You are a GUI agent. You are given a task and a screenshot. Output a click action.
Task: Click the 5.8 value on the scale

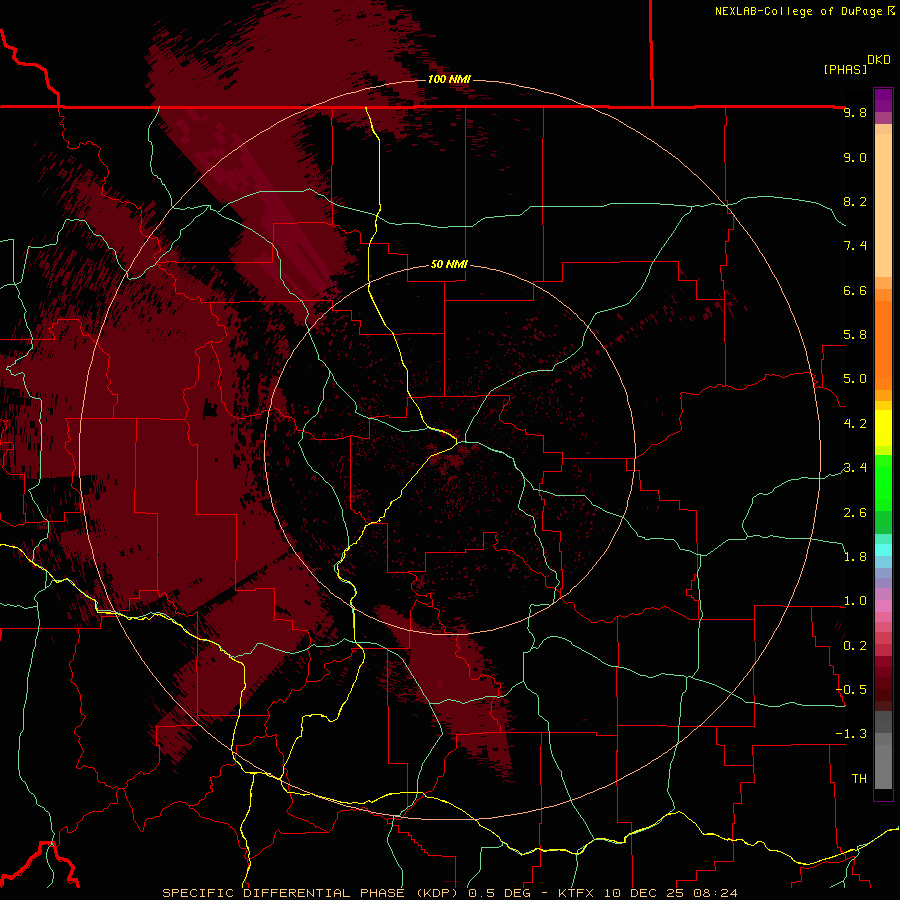855,335
